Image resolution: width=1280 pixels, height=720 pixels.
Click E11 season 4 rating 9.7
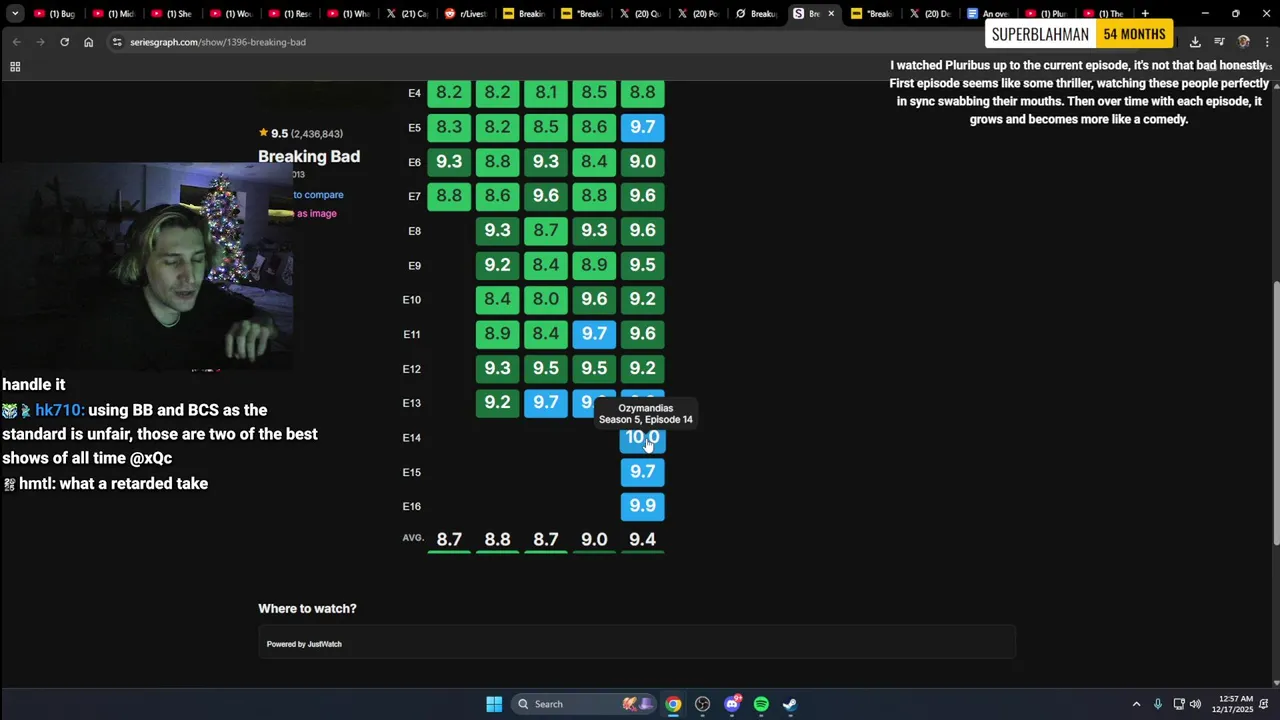[x=594, y=334]
